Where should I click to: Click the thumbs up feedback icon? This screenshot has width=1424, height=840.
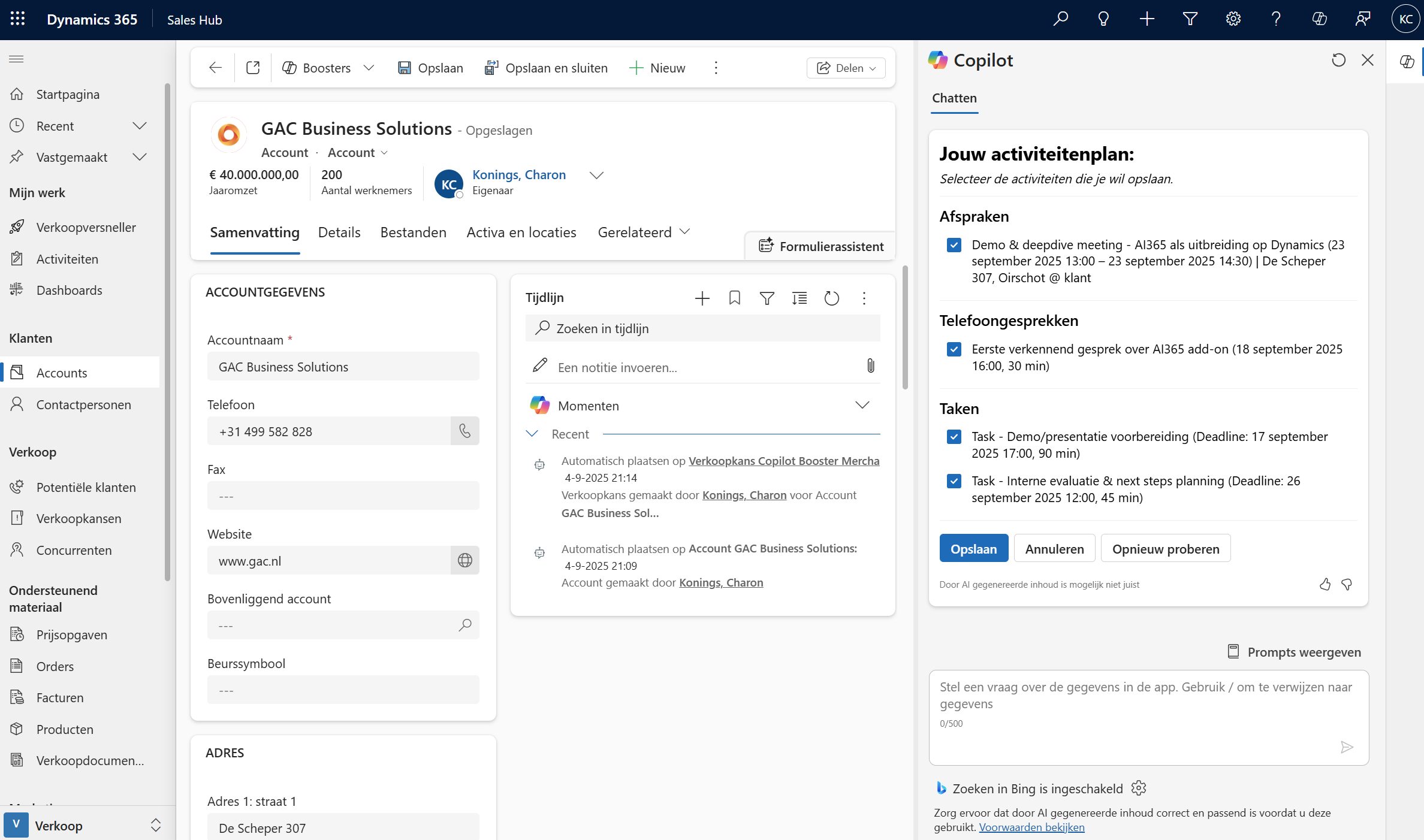[1325, 584]
